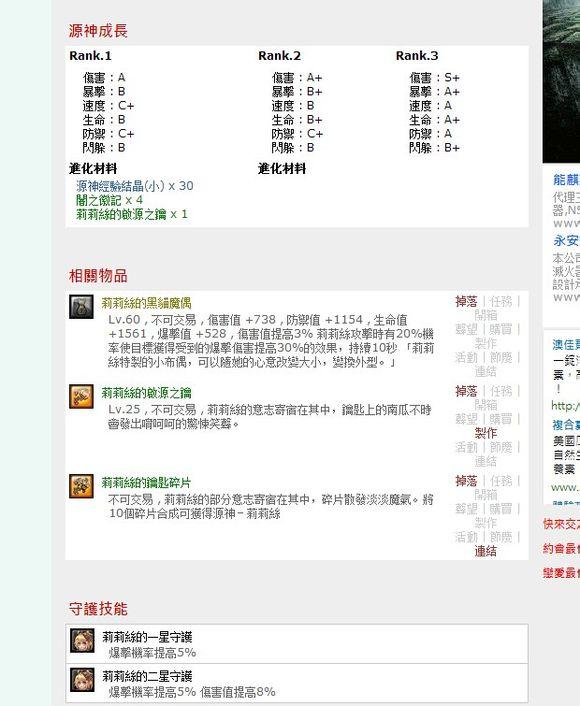This screenshot has height=706, width=580.
Task: Open 源神經驗結晶(小) x 30 material link
Action: pos(135,186)
